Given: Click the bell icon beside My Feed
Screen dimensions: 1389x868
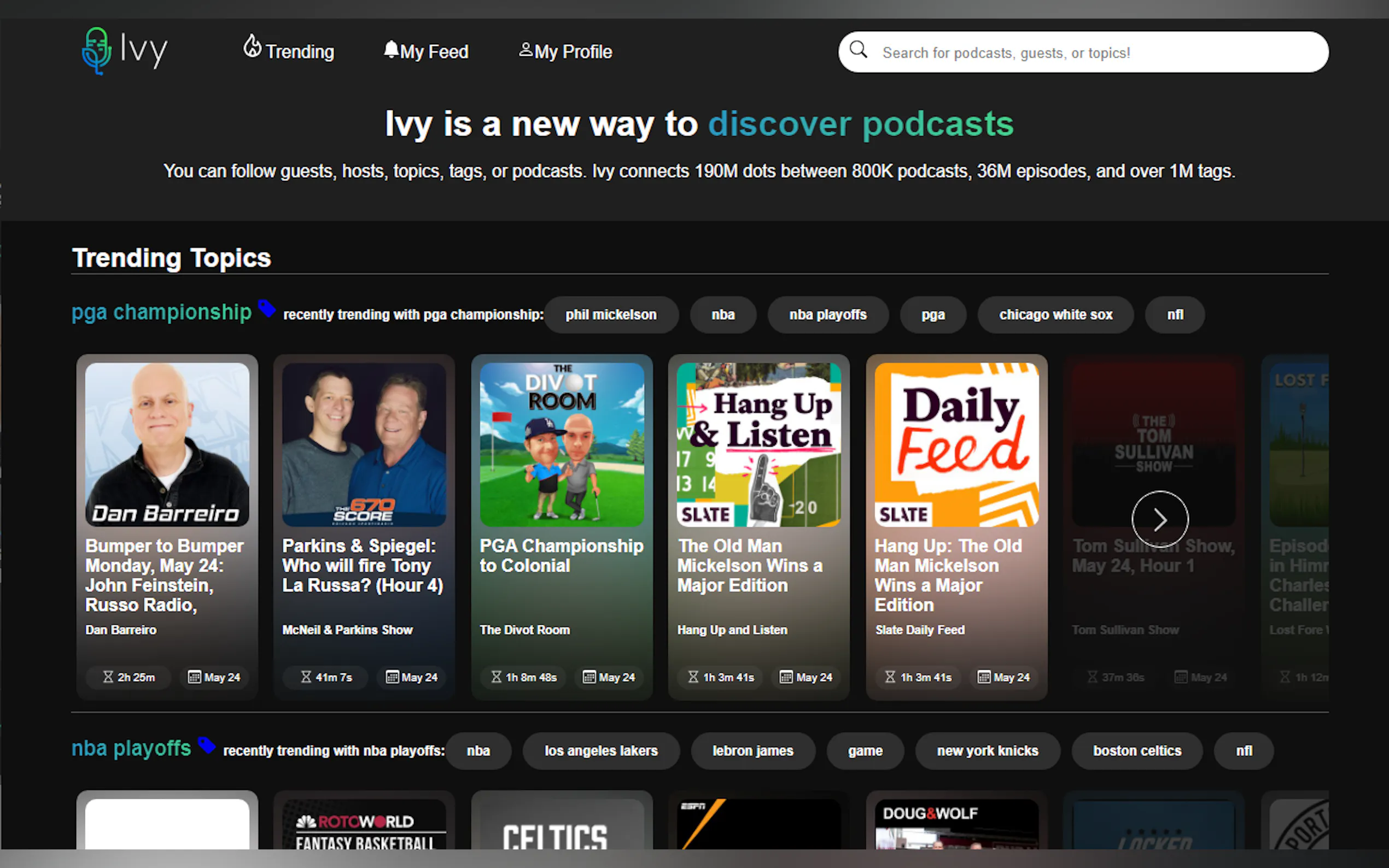Looking at the screenshot, I should click(391, 49).
